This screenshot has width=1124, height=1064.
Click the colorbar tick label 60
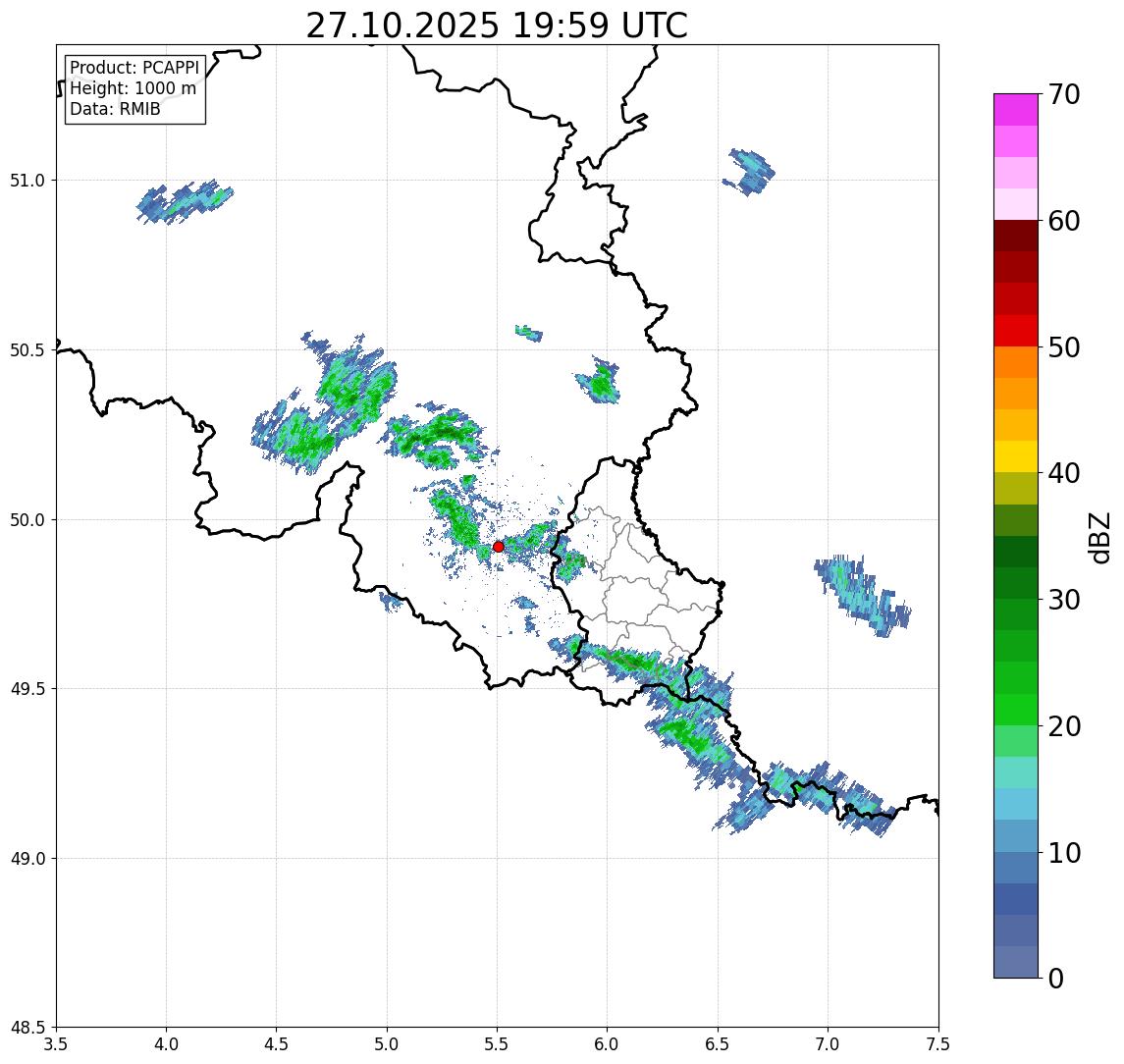tap(1064, 221)
